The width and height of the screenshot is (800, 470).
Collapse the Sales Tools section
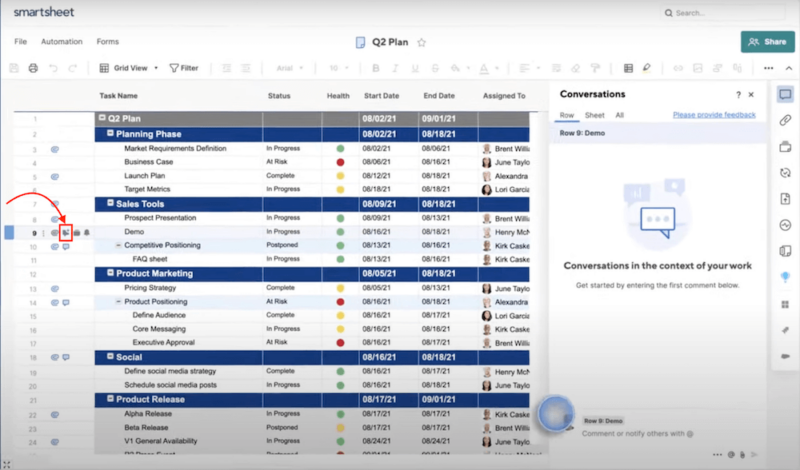tap(110, 203)
